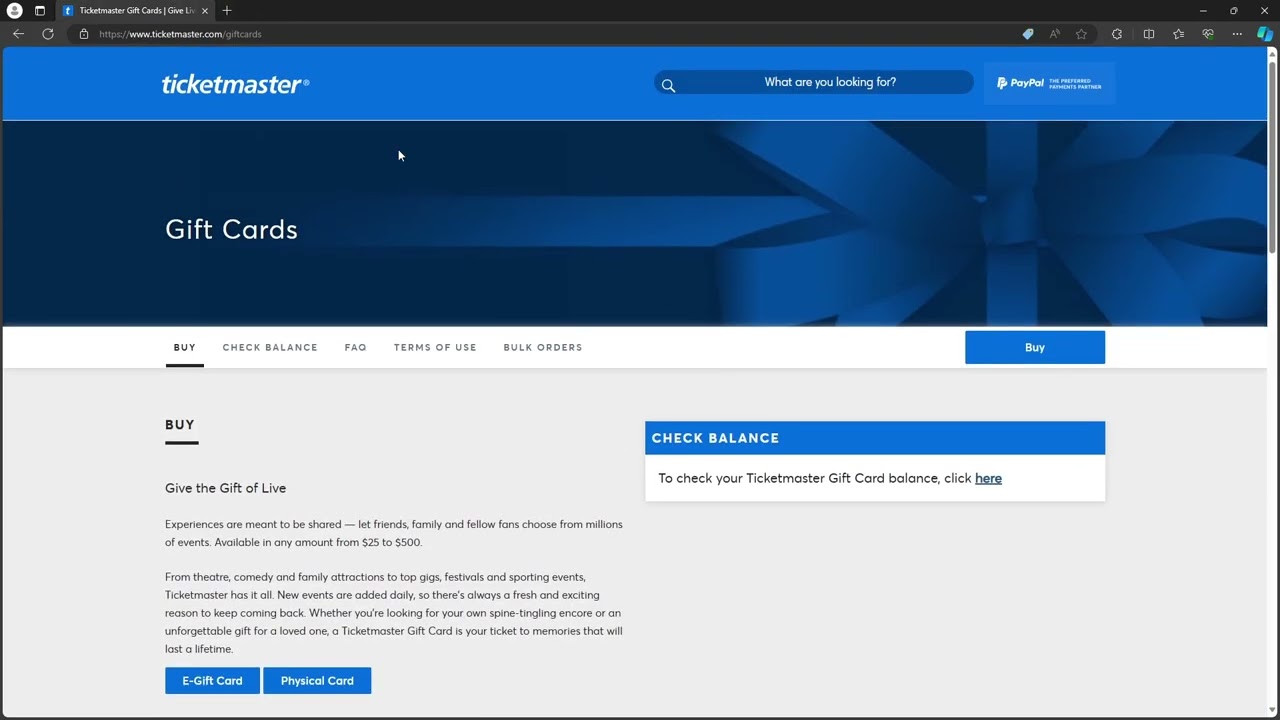Activate the Read aloud icon

click(x=1054, y=34)
